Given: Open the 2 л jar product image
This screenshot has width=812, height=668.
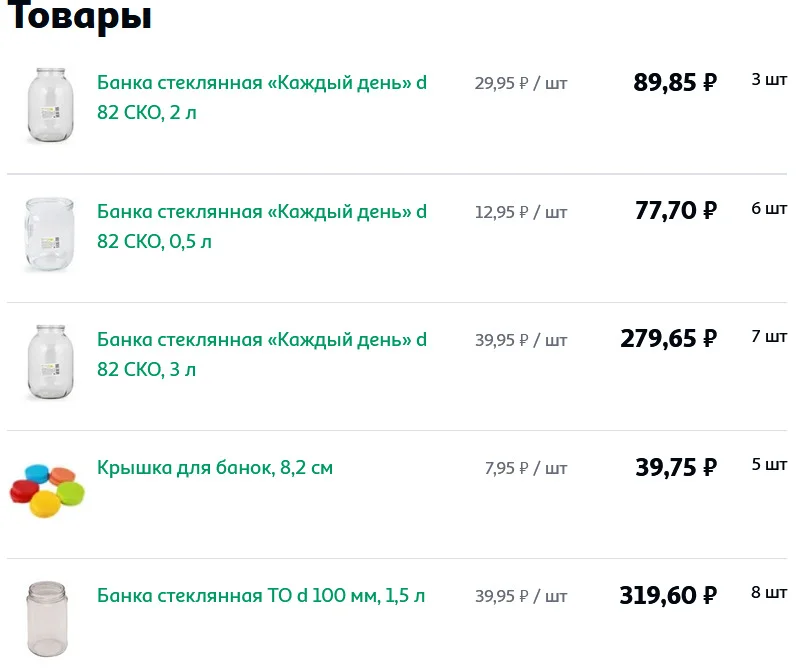Looking at the screenshot, I should click(48, 103).
